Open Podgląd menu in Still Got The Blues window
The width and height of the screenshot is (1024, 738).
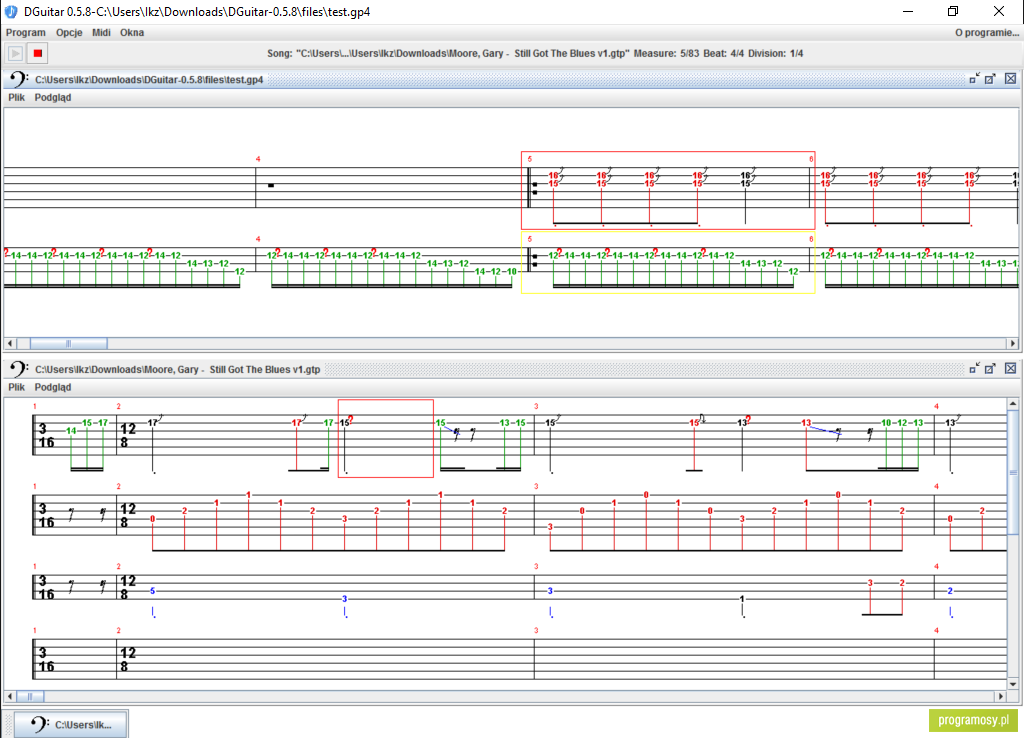coord(53,387)
